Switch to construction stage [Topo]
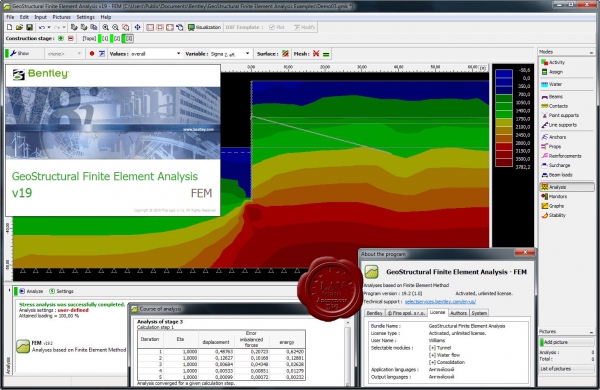 [x=89, y=38]
